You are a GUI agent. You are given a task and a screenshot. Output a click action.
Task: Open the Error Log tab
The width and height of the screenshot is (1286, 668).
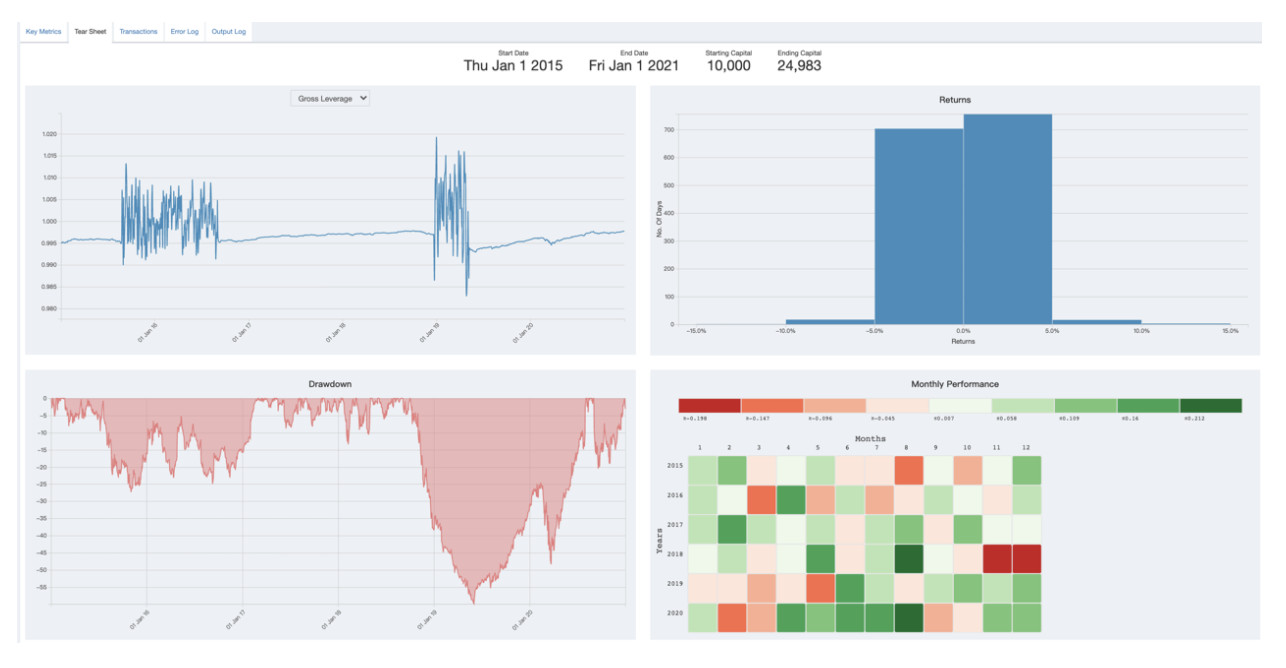tap(185, 32)
